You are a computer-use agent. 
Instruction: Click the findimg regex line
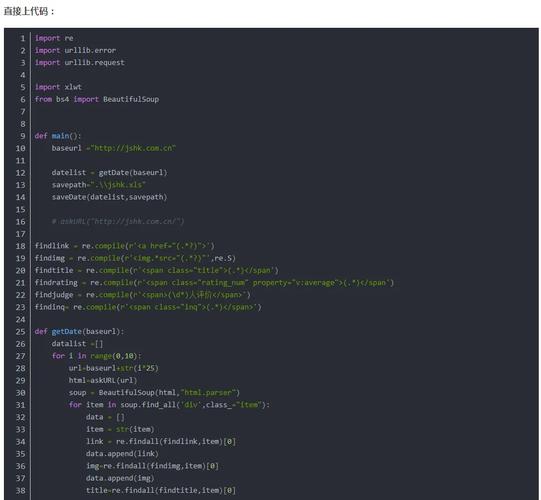pos(135,258)
